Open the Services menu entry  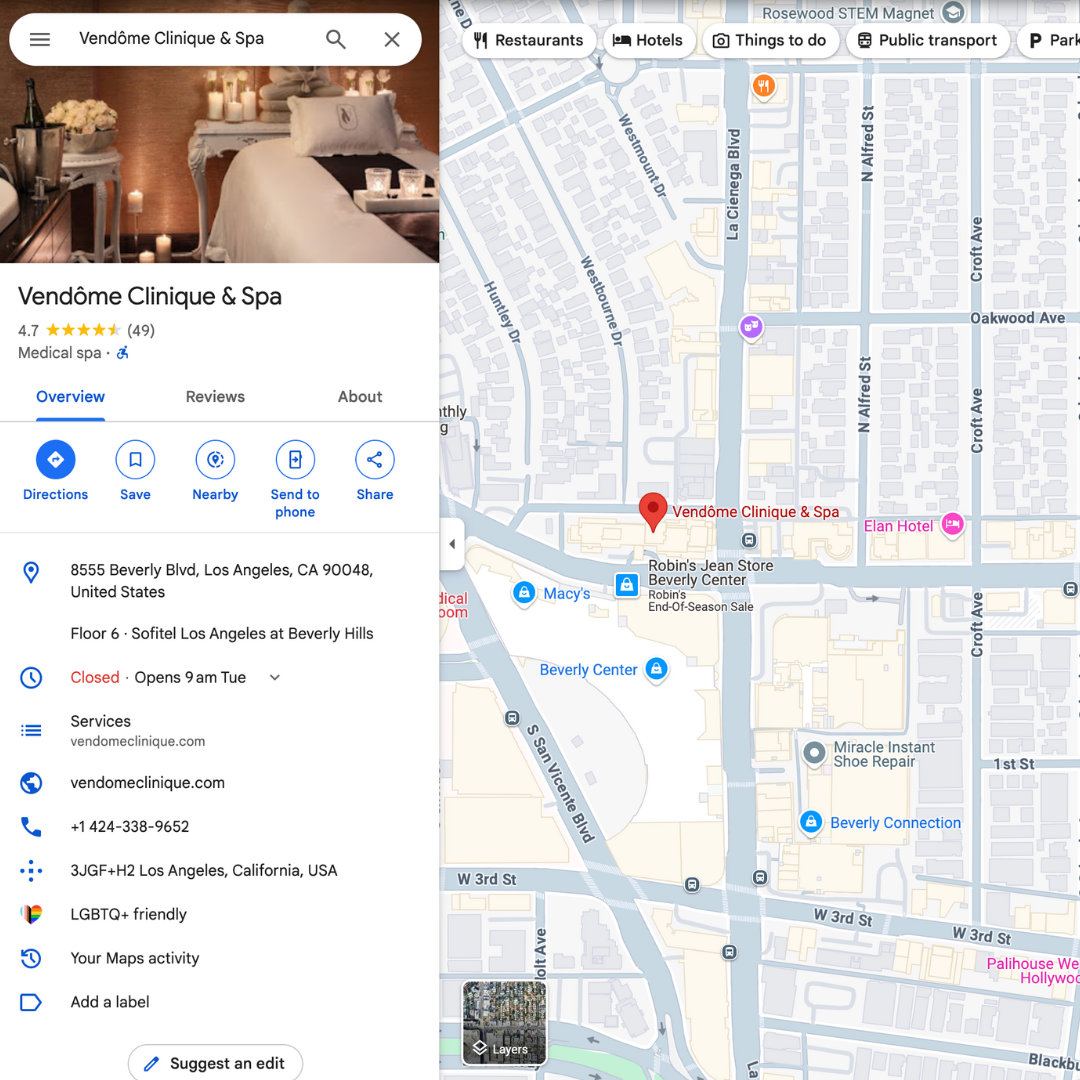pyautogui.click(x=138, y=730)
